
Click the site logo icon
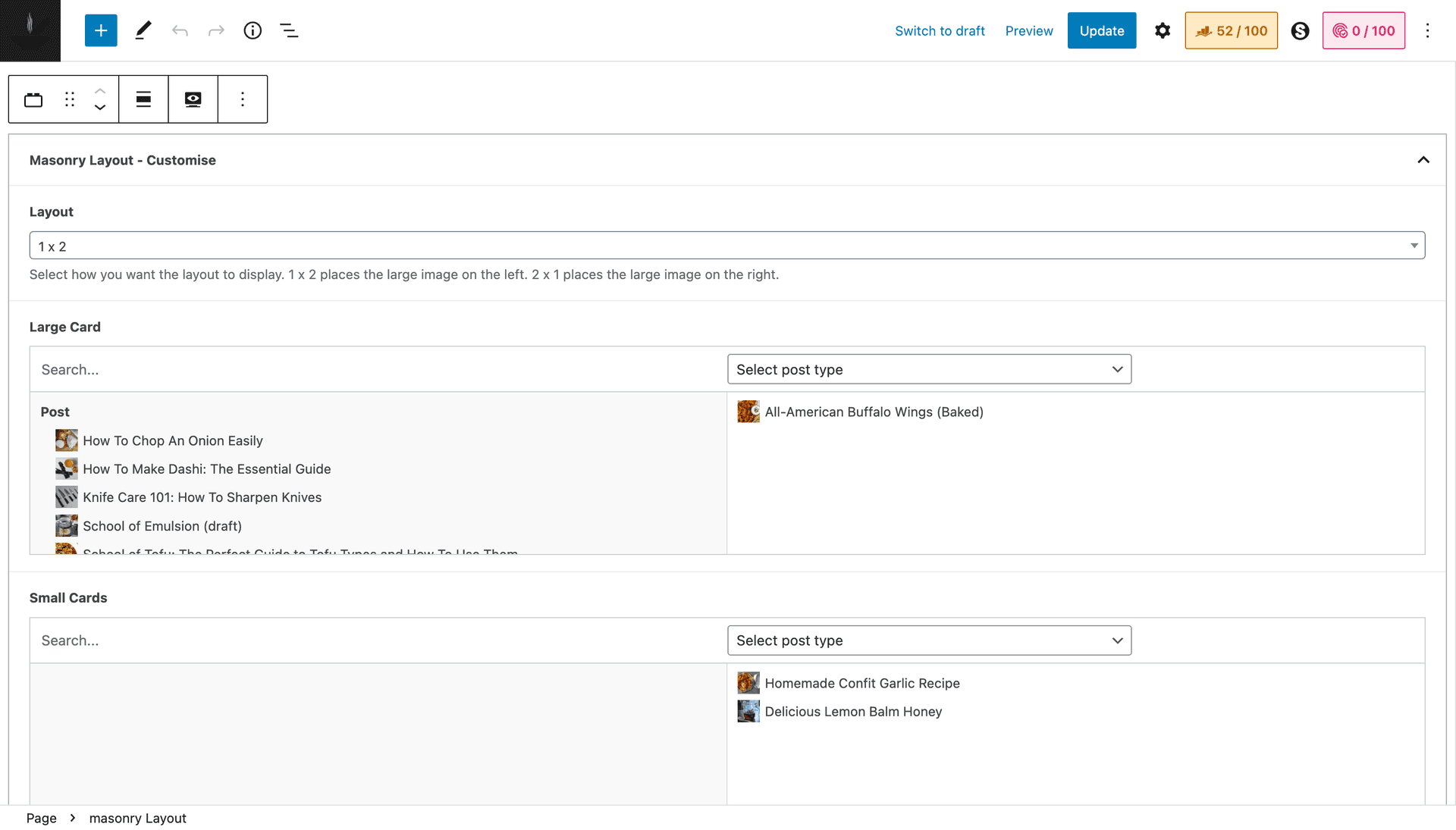pos(30,30)
